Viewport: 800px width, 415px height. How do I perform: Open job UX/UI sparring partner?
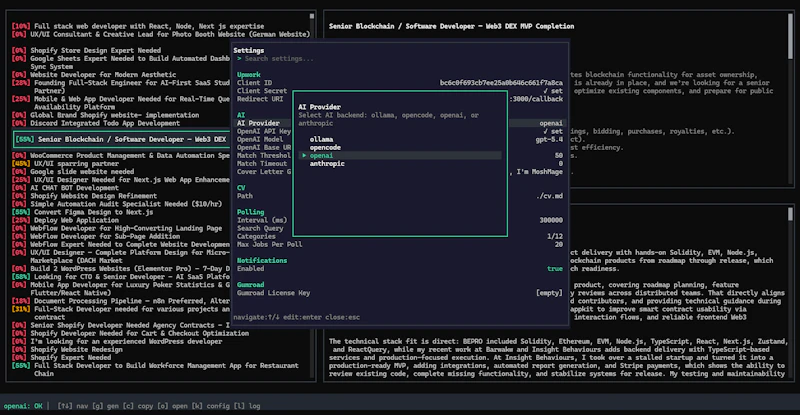[x=65, y=164]
